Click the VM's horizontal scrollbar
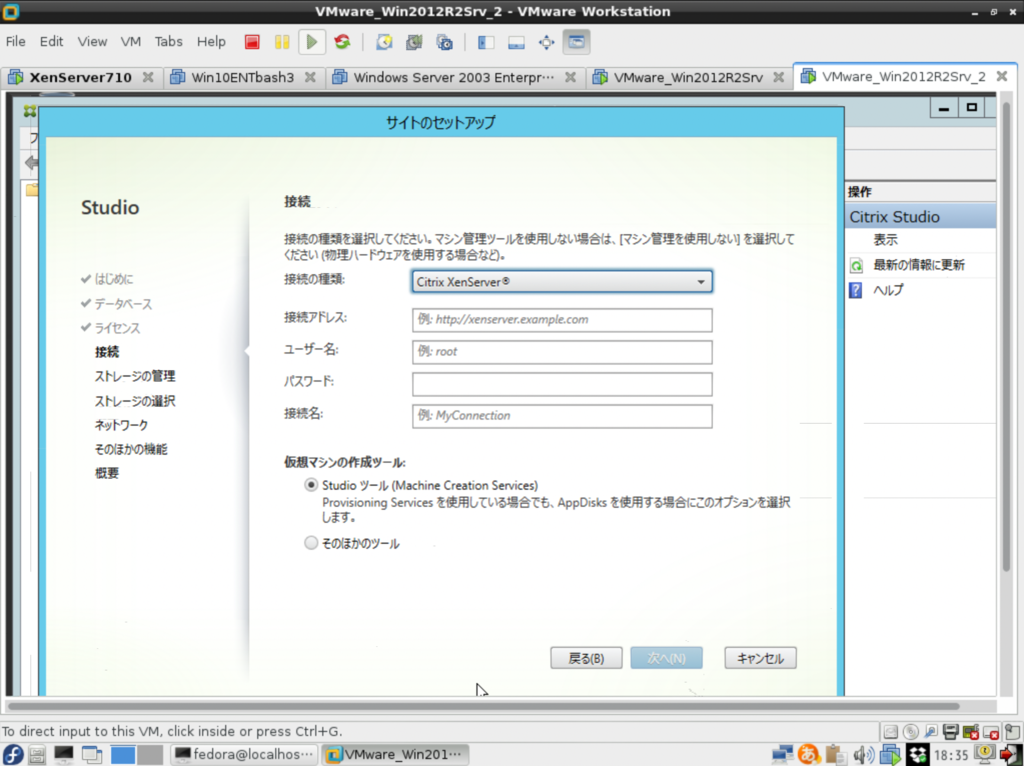The height and width of the screenshot is (766, 1024). 483,706
